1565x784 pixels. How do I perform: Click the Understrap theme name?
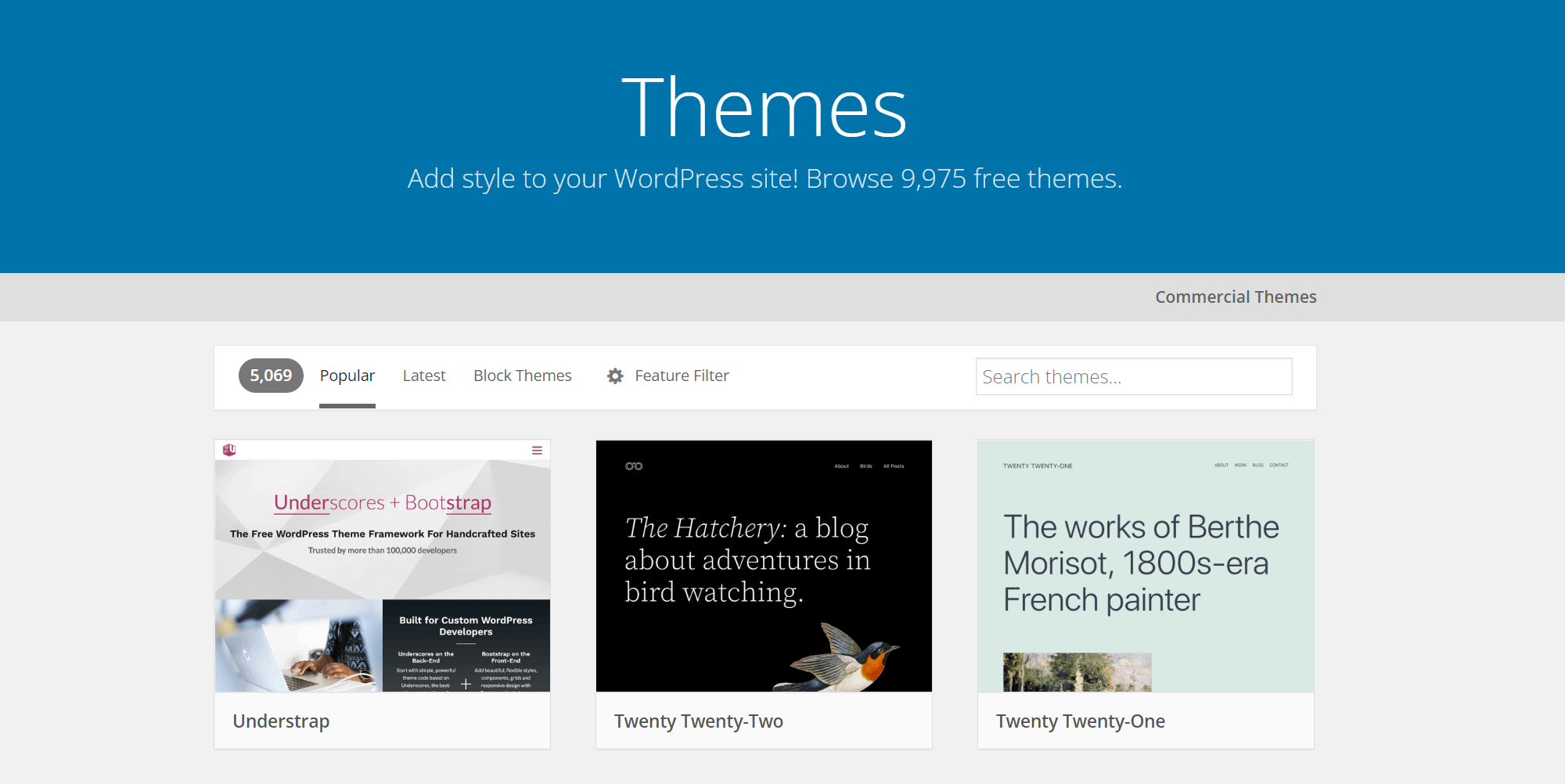tap(281, 721)
